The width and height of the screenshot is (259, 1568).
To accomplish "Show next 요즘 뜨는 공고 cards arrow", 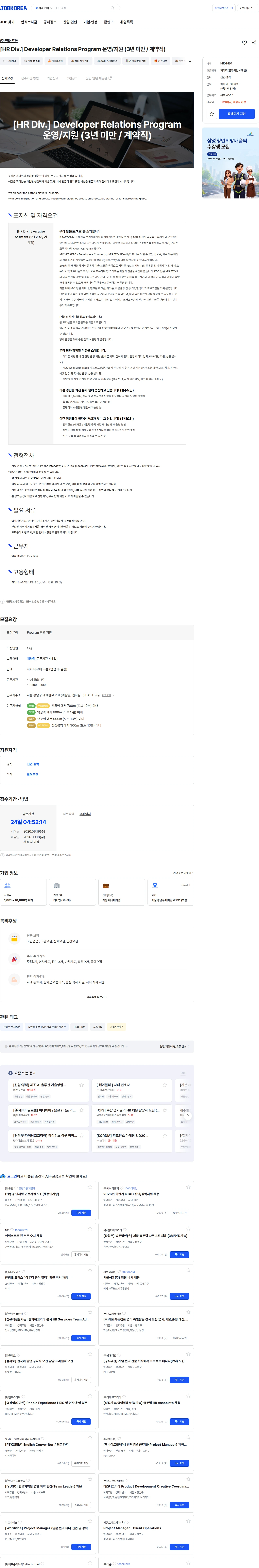I will click(x=188, y=1116).
